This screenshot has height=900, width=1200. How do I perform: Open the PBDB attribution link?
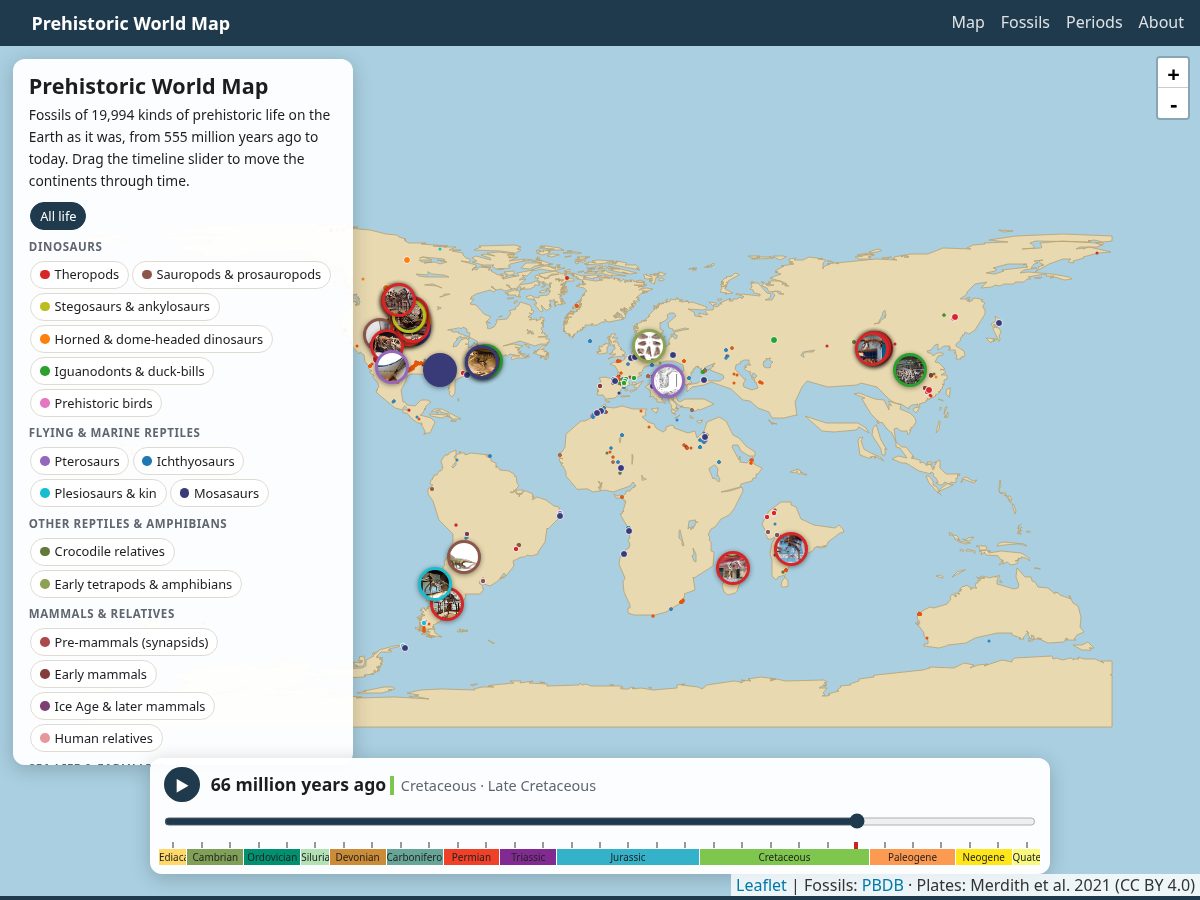click(883, 885)
